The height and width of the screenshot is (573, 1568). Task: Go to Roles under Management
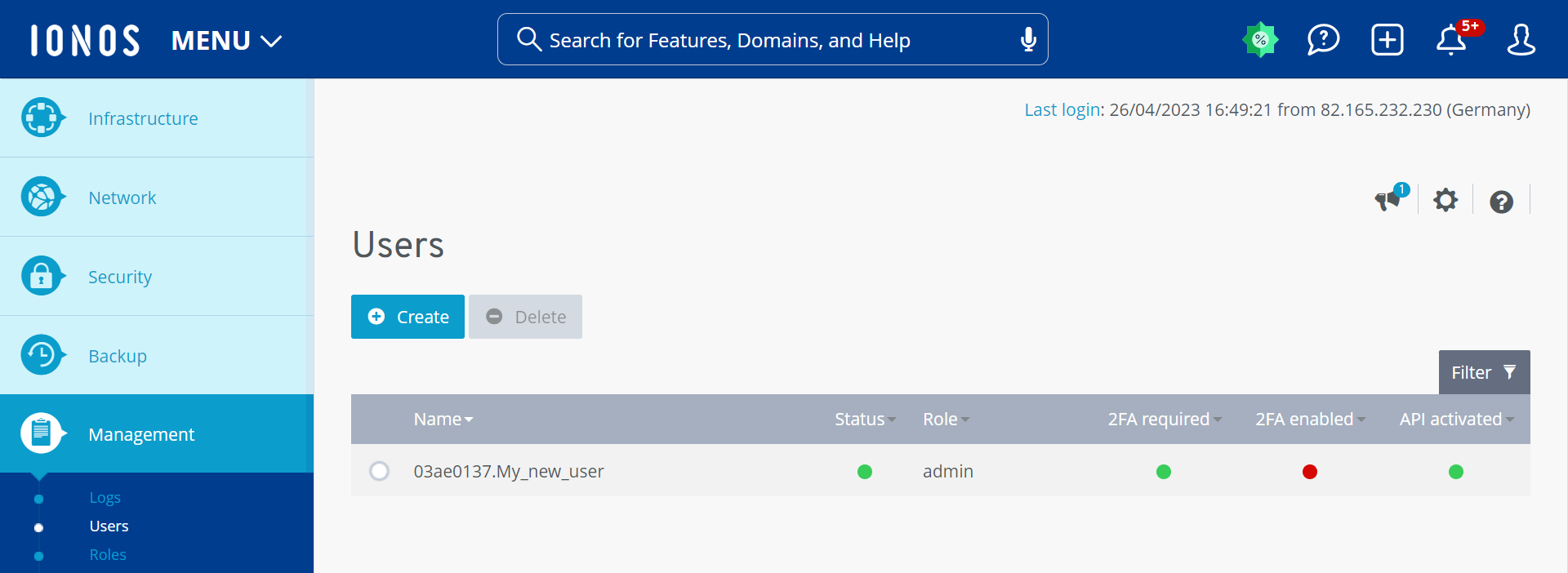pyautogui.click(x=108, y=555)
